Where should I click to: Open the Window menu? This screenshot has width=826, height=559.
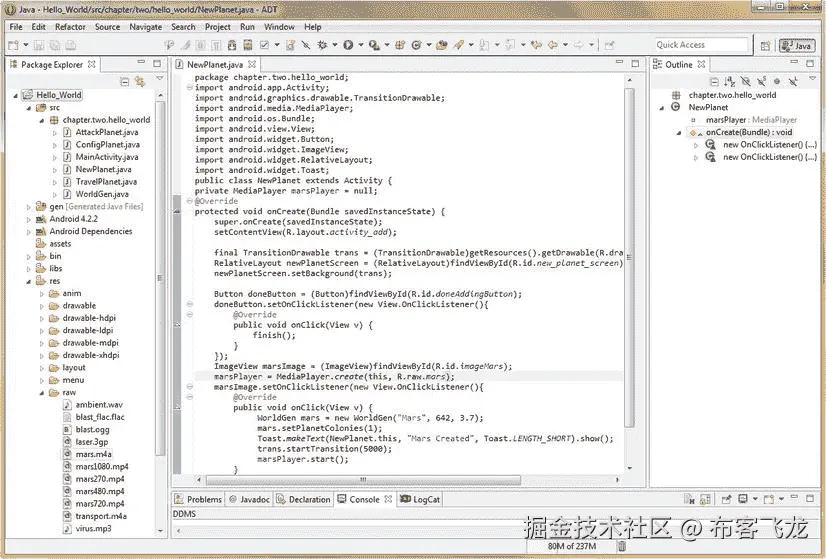click(279, 27)
